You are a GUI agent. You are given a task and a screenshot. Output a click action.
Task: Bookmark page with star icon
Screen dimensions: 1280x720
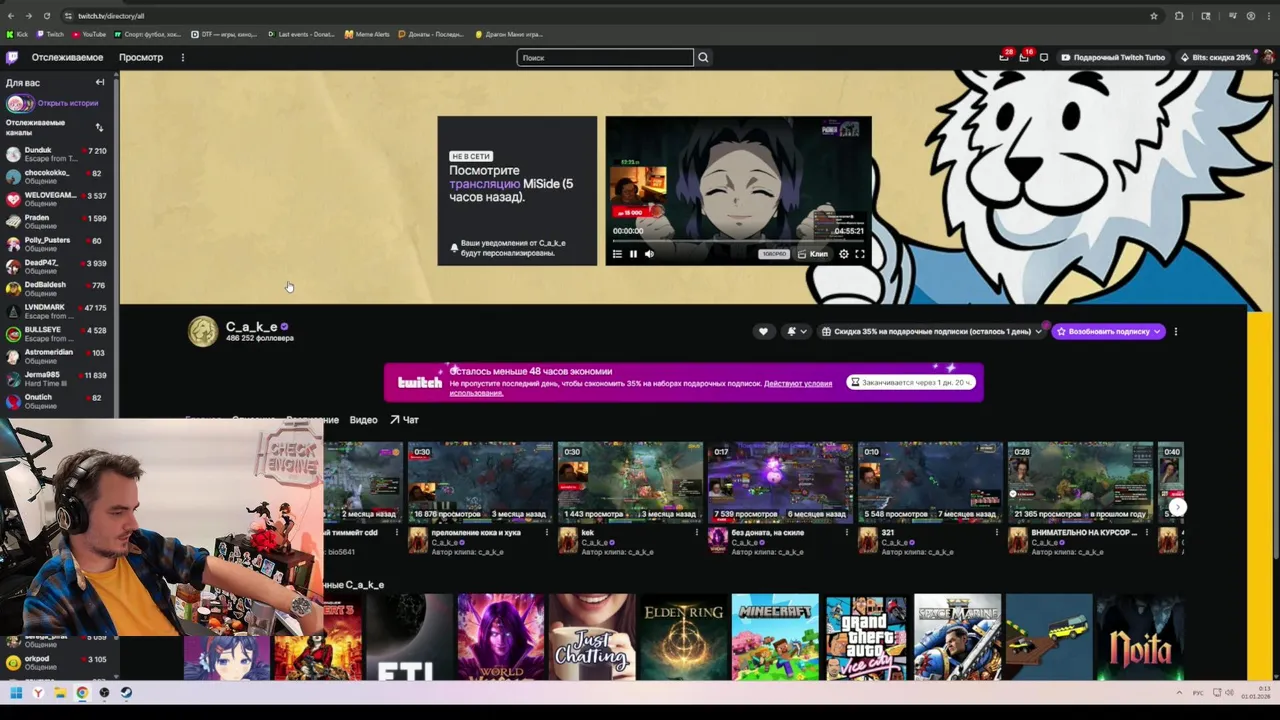click(x=1153, y=16)
